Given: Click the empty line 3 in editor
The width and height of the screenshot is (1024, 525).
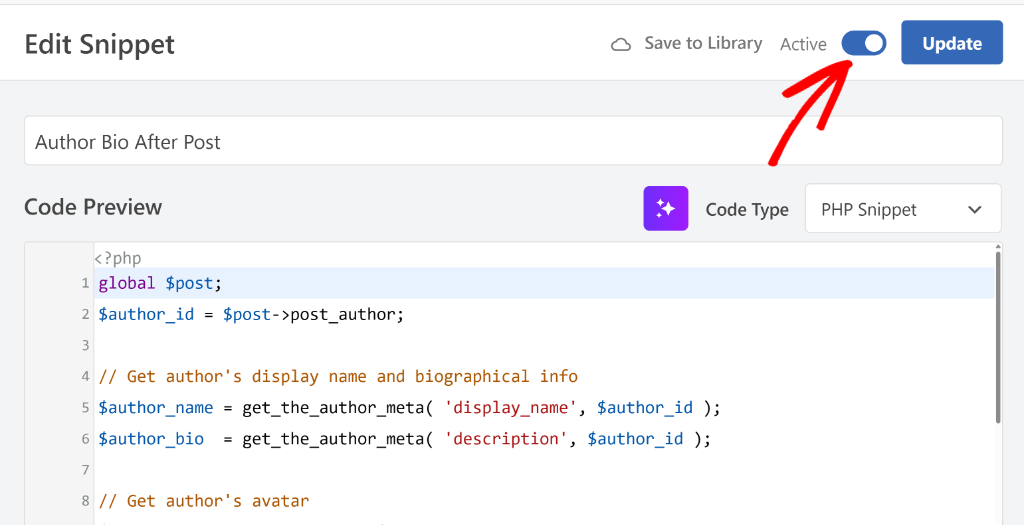Looking at the screenshot, I should [400, 345].
